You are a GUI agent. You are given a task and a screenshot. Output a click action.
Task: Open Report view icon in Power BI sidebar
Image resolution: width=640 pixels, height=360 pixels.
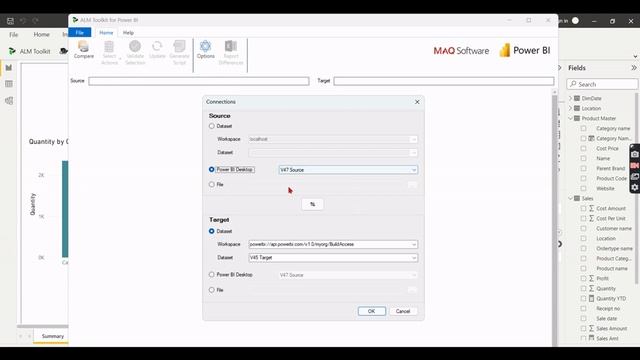click(x=9, y=68)
